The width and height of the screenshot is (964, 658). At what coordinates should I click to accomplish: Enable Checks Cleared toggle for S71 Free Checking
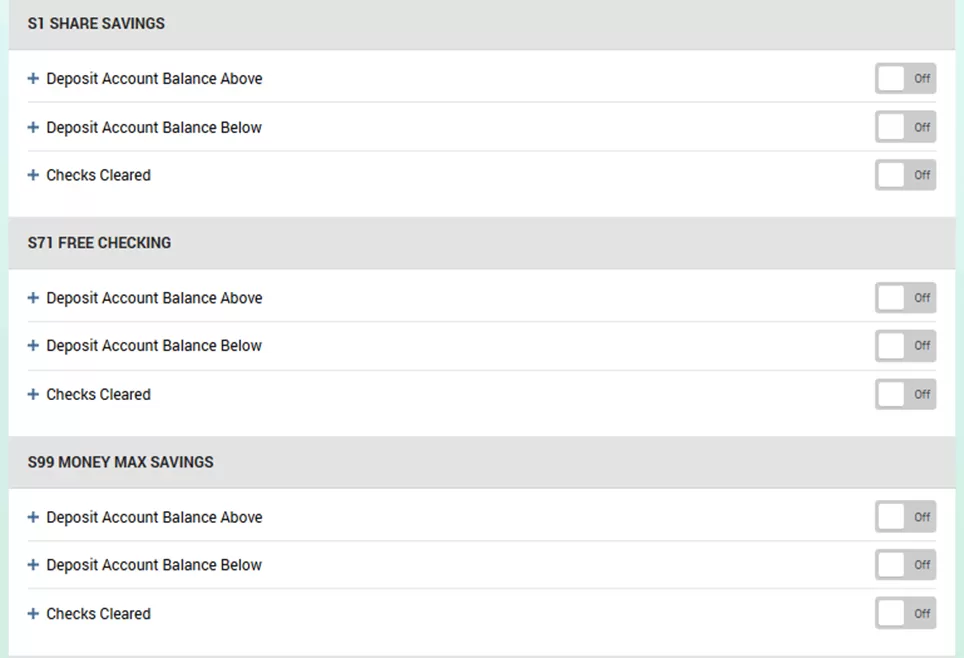pyautogui.click(x=906, y=394)
